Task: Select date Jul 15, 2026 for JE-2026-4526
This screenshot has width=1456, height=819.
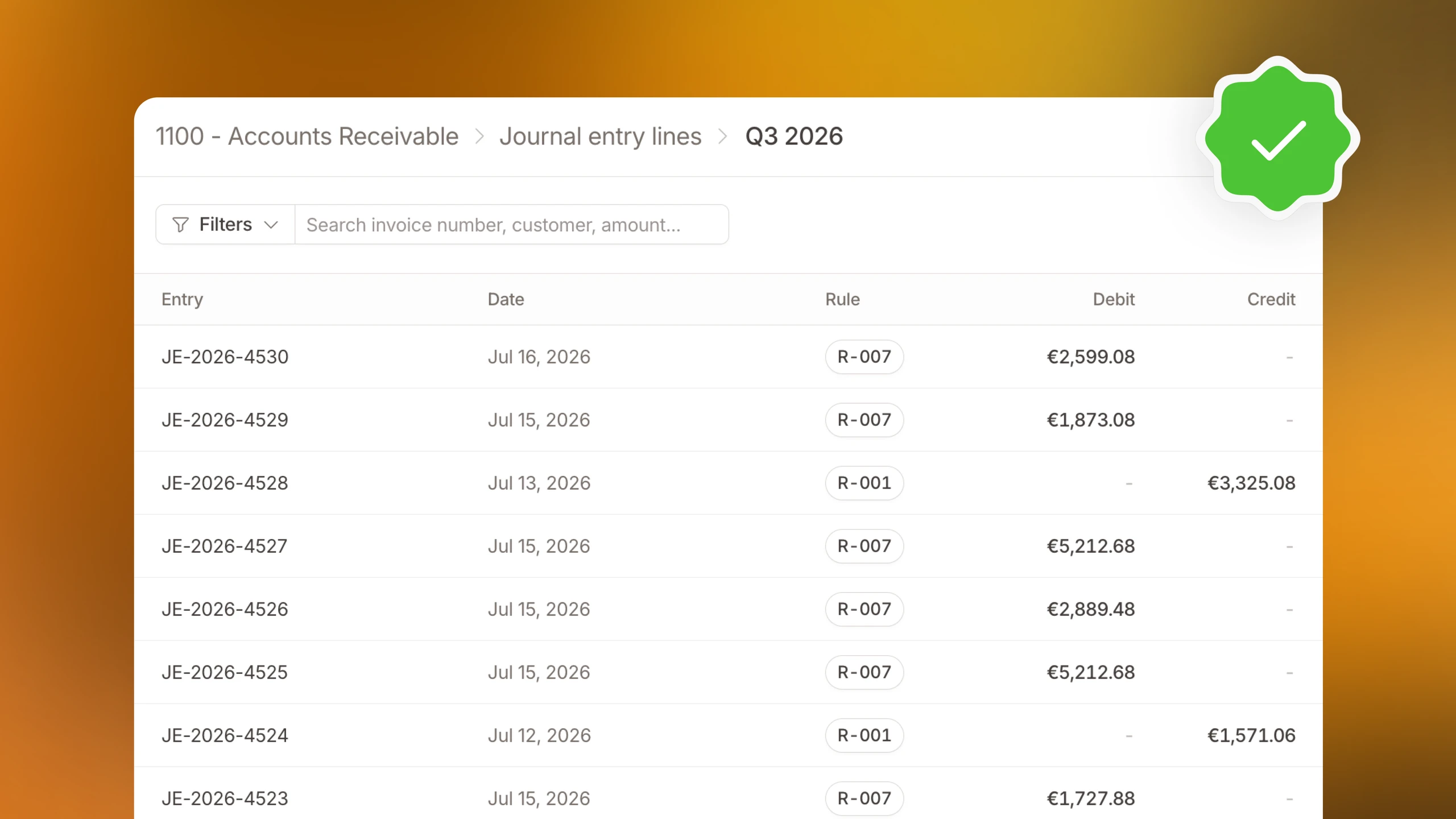Action: pos(539,609)
